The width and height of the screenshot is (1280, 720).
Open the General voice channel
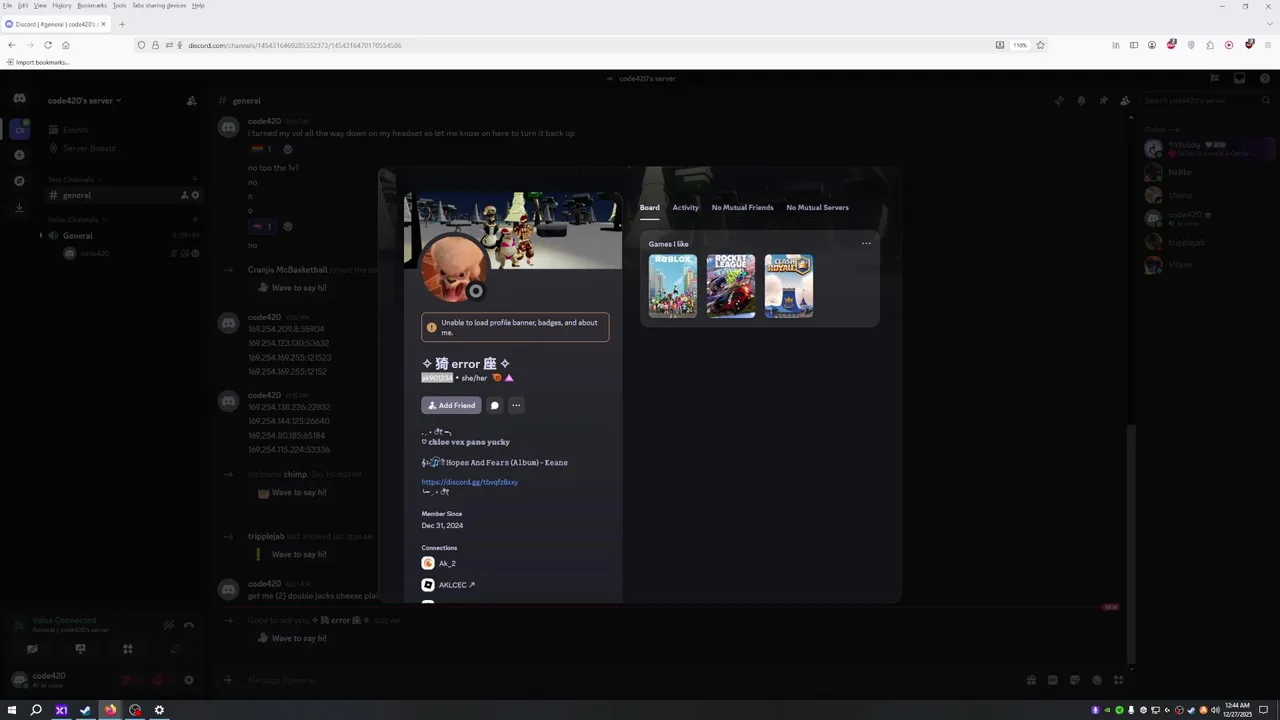click(x=124, y=235)
